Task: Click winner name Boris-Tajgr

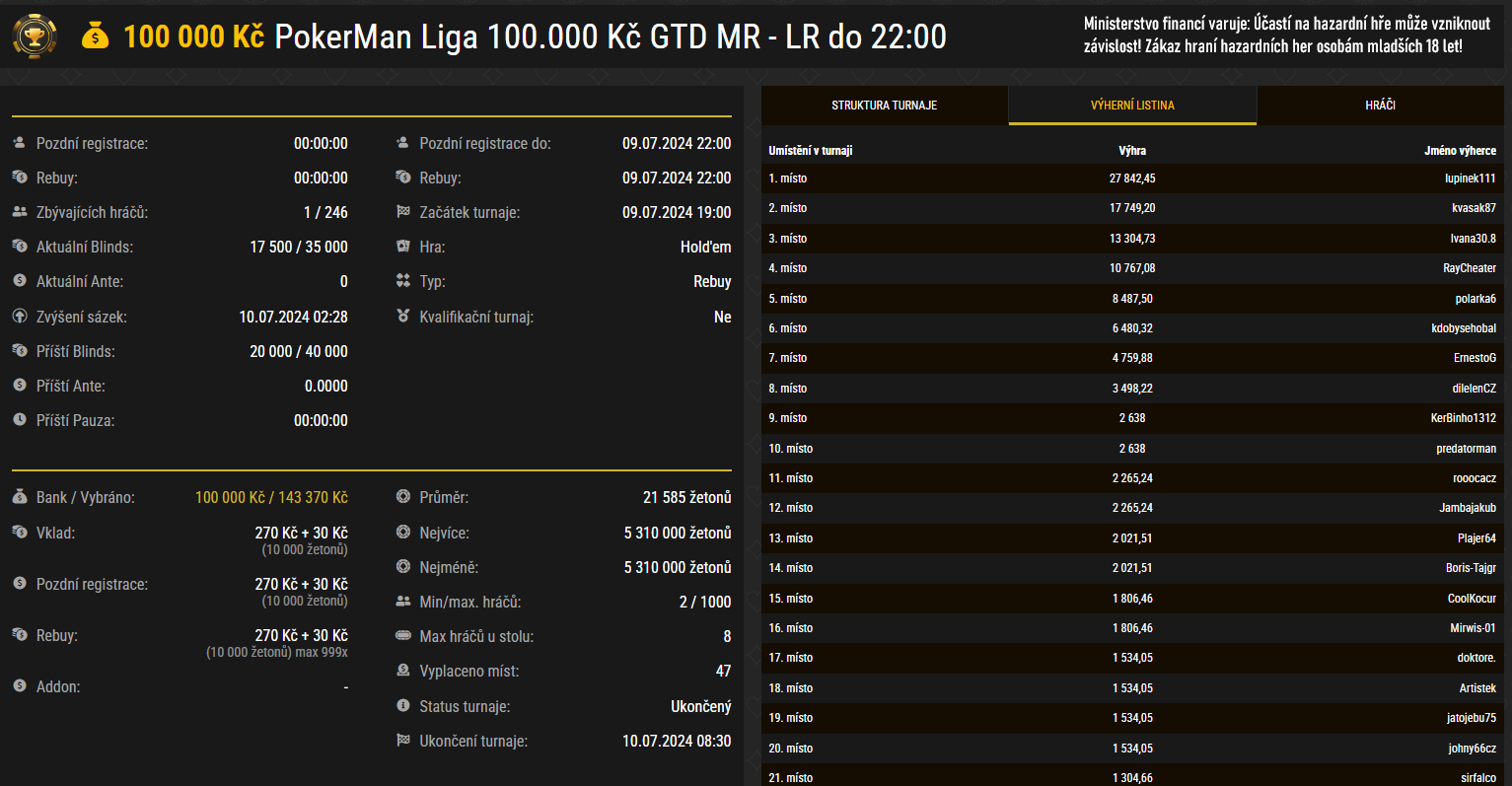Action: [1471, 568]
